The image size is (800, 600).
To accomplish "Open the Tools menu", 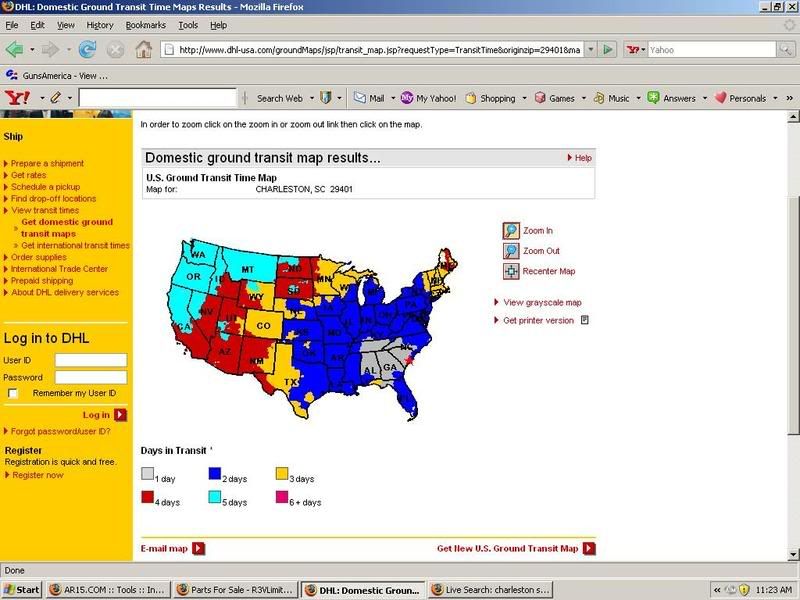I will 188,25.
